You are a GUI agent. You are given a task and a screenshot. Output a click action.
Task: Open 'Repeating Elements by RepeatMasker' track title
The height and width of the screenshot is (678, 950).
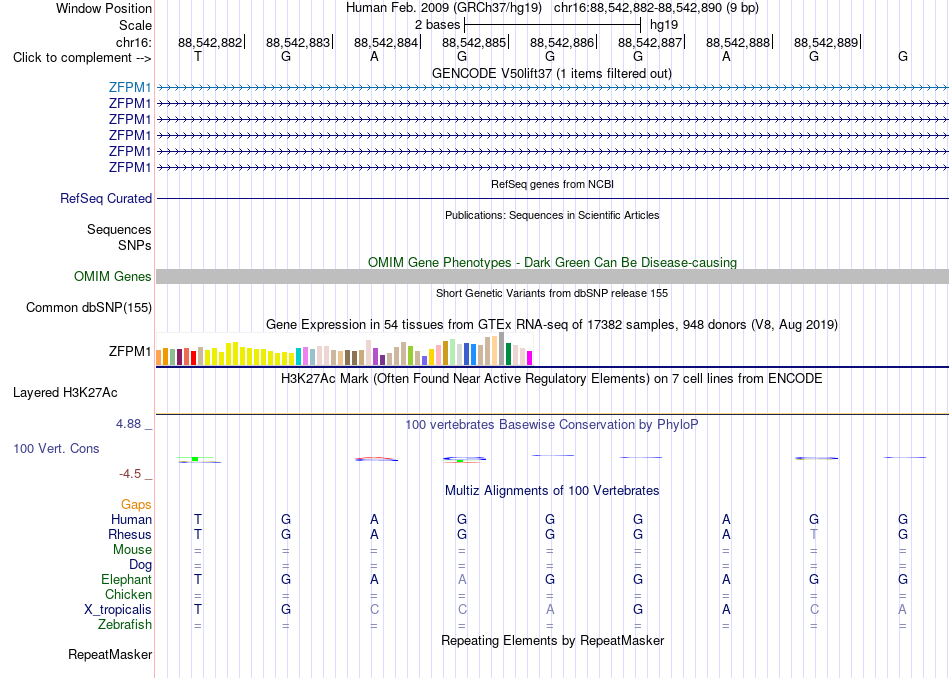pos(552,640)
